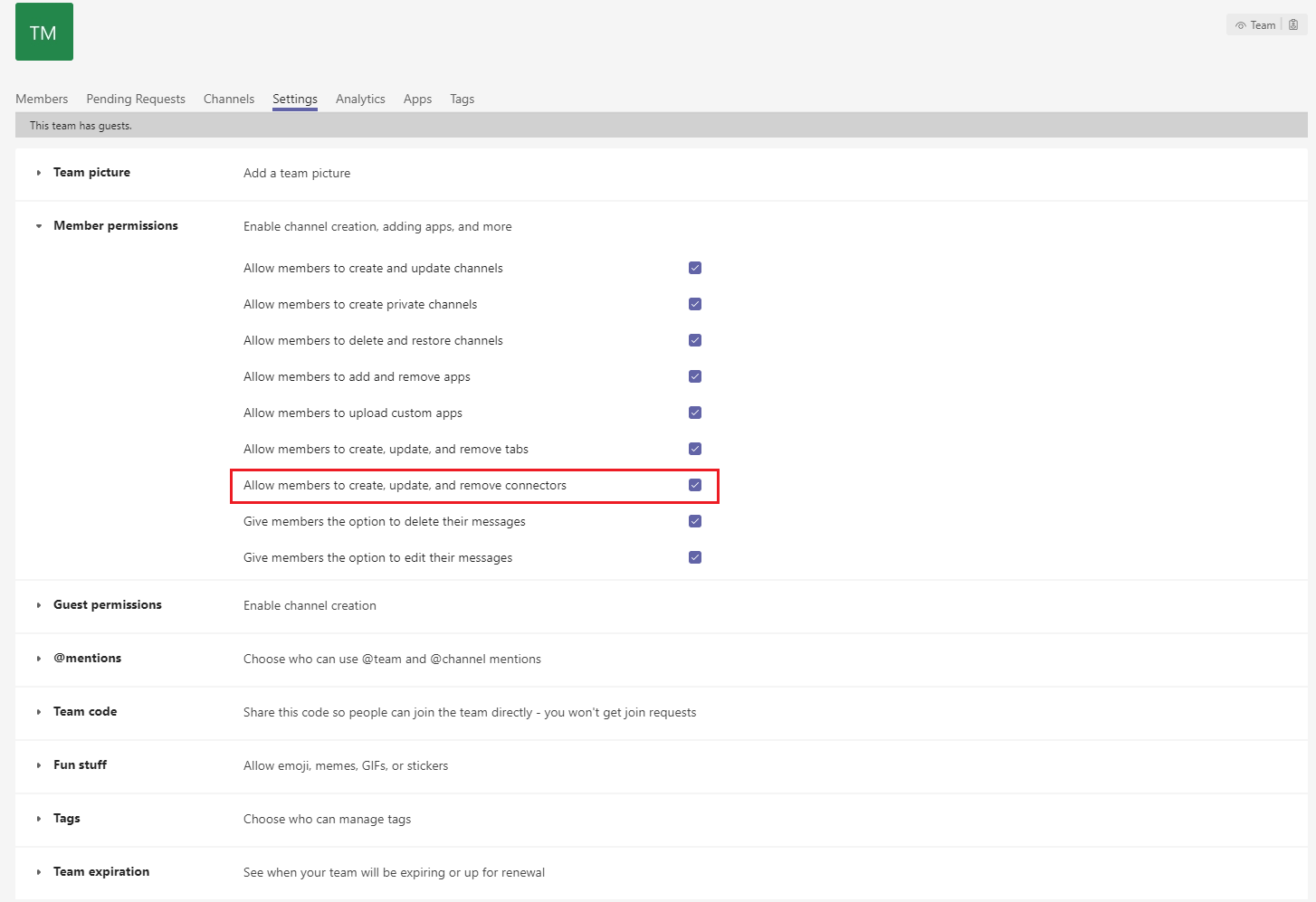Viewport: 1316px width, 902px height.
Task: Toggle Allow members to add and remove apps
Action: click(695, 376)
